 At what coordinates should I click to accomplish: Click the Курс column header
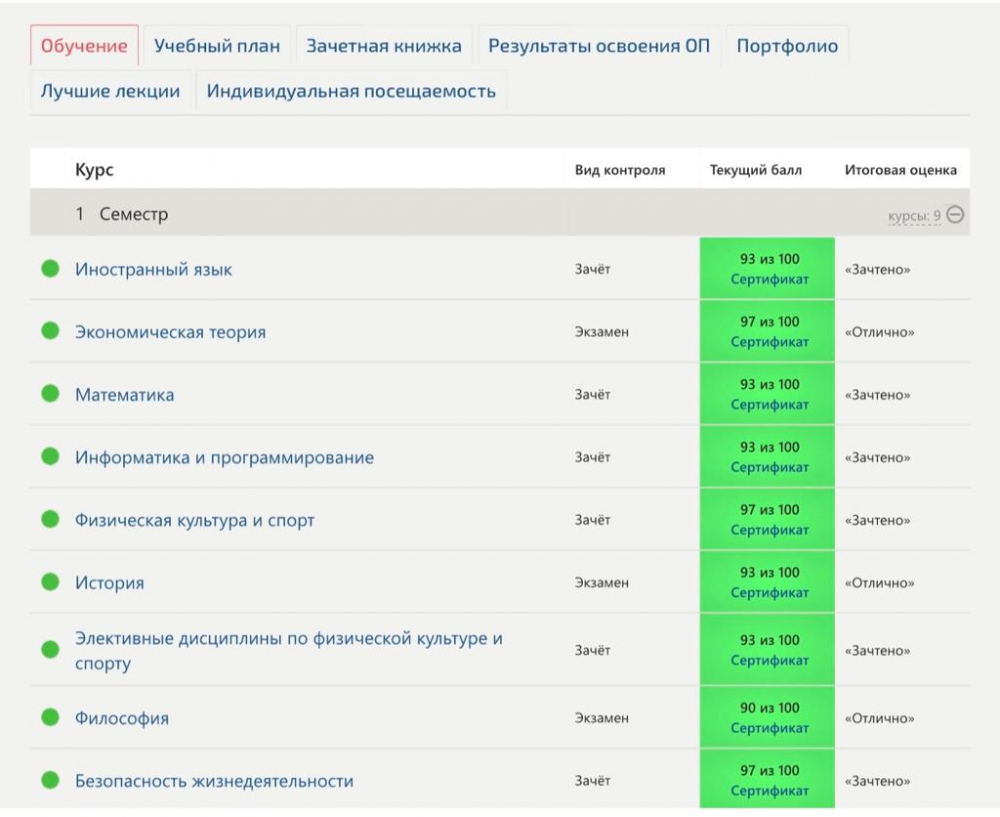pyautogui.click(x=94, y=170)
